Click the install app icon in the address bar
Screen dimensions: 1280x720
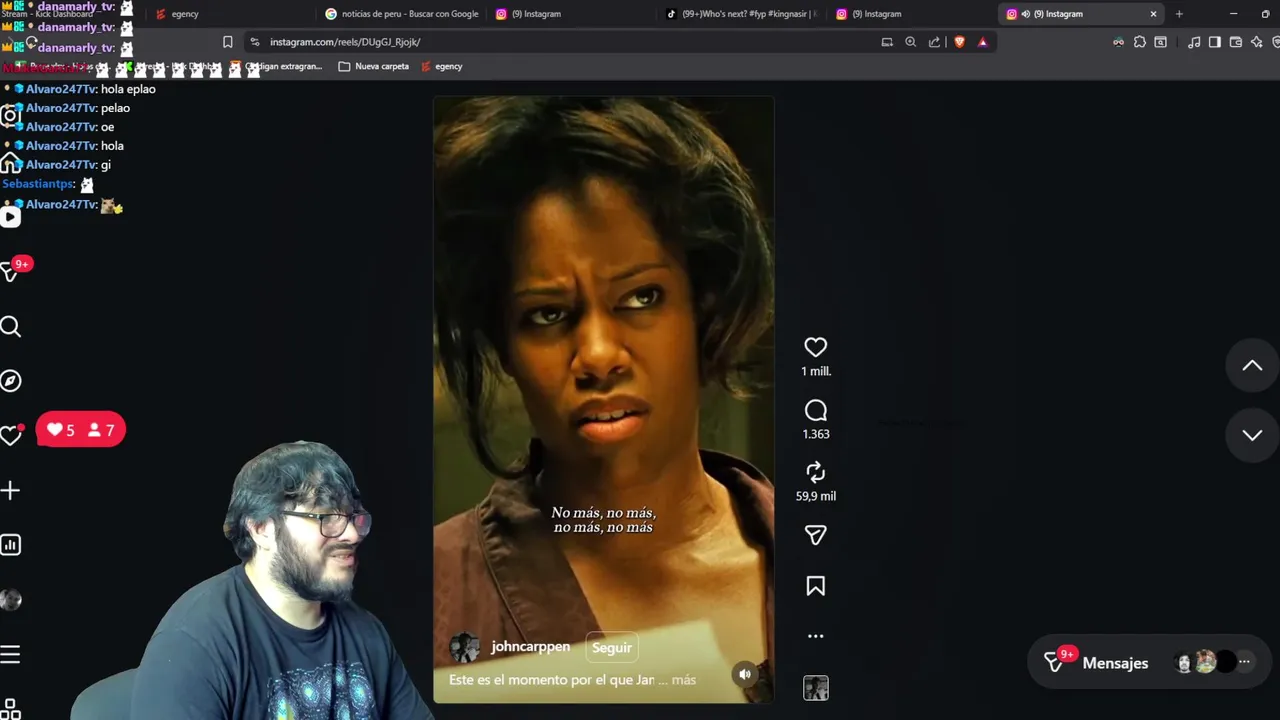click(887, 42)
